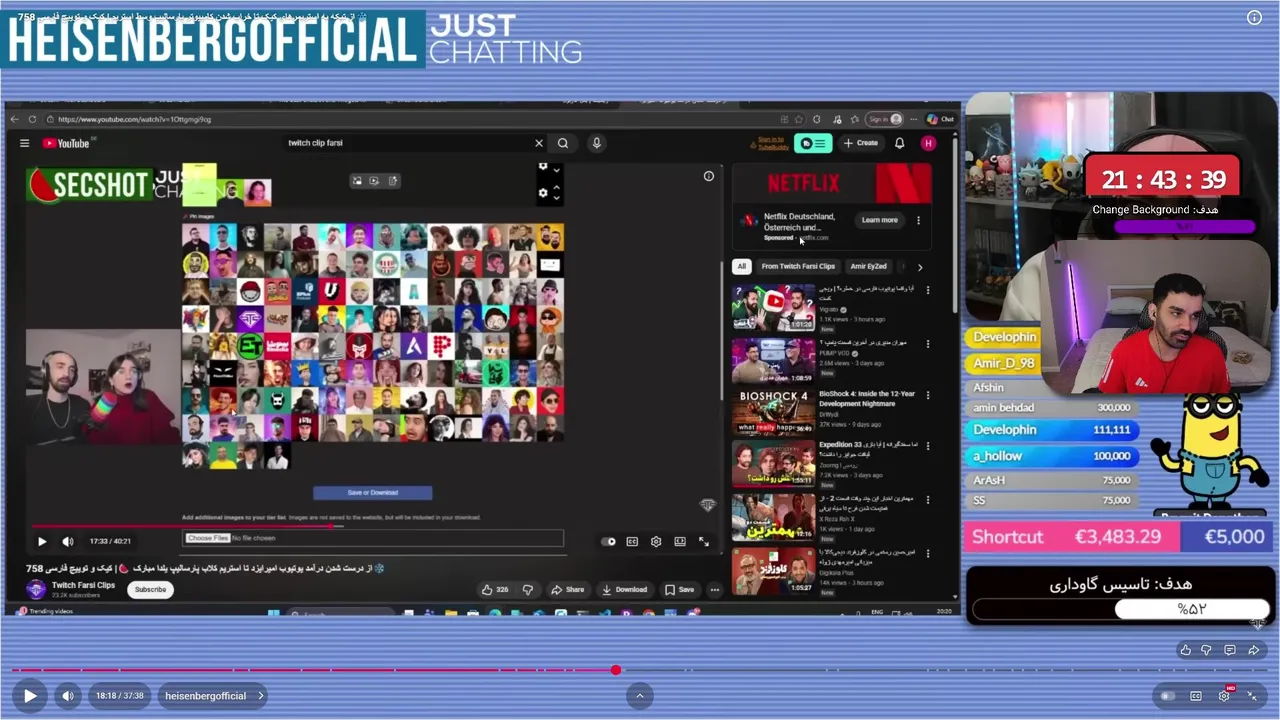Mute the outer video volume speaker
This screenshot has height=720, width=1280.
tap(68, 696)
